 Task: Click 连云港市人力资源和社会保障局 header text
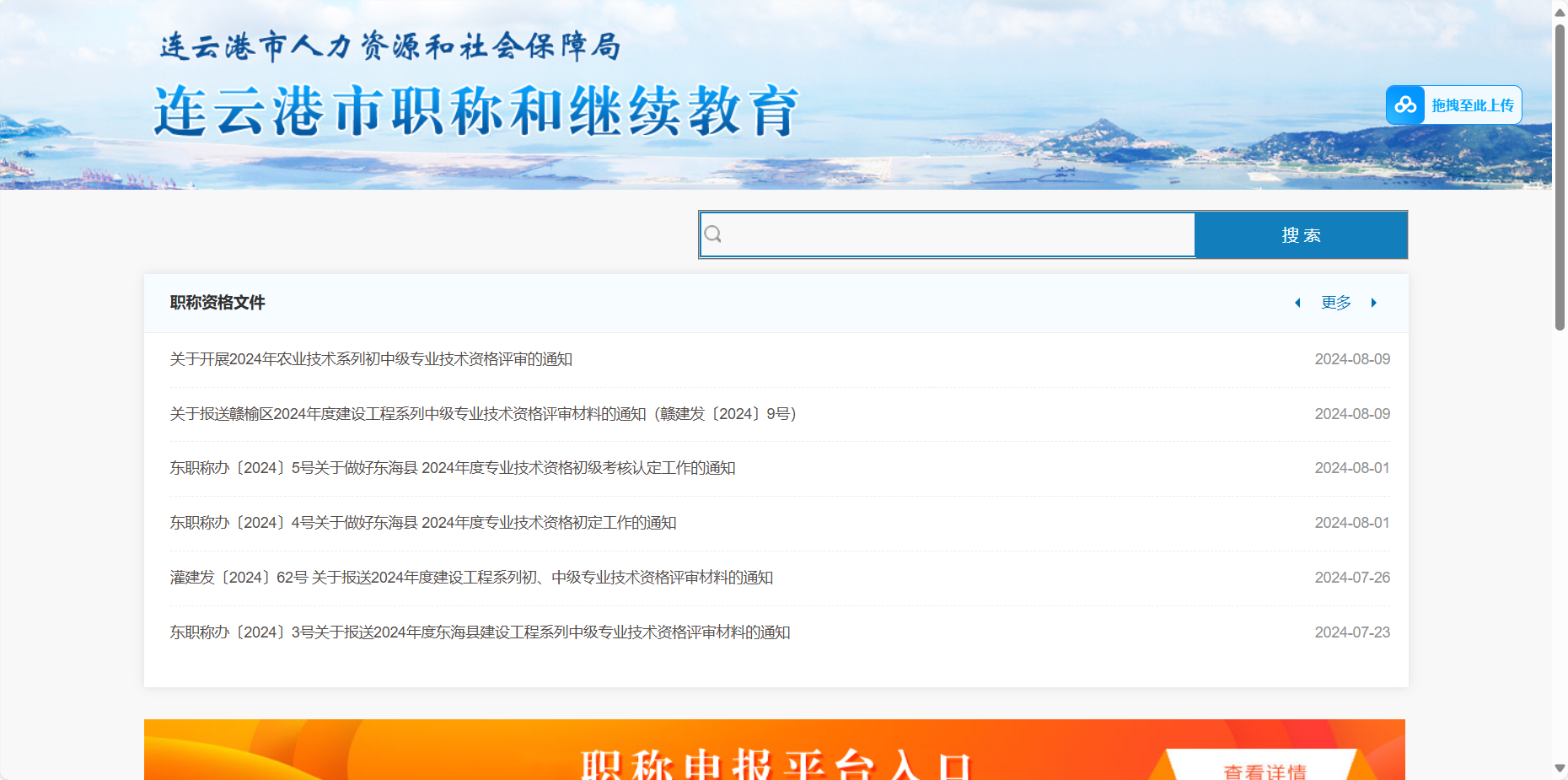click(x=390, y=46)
